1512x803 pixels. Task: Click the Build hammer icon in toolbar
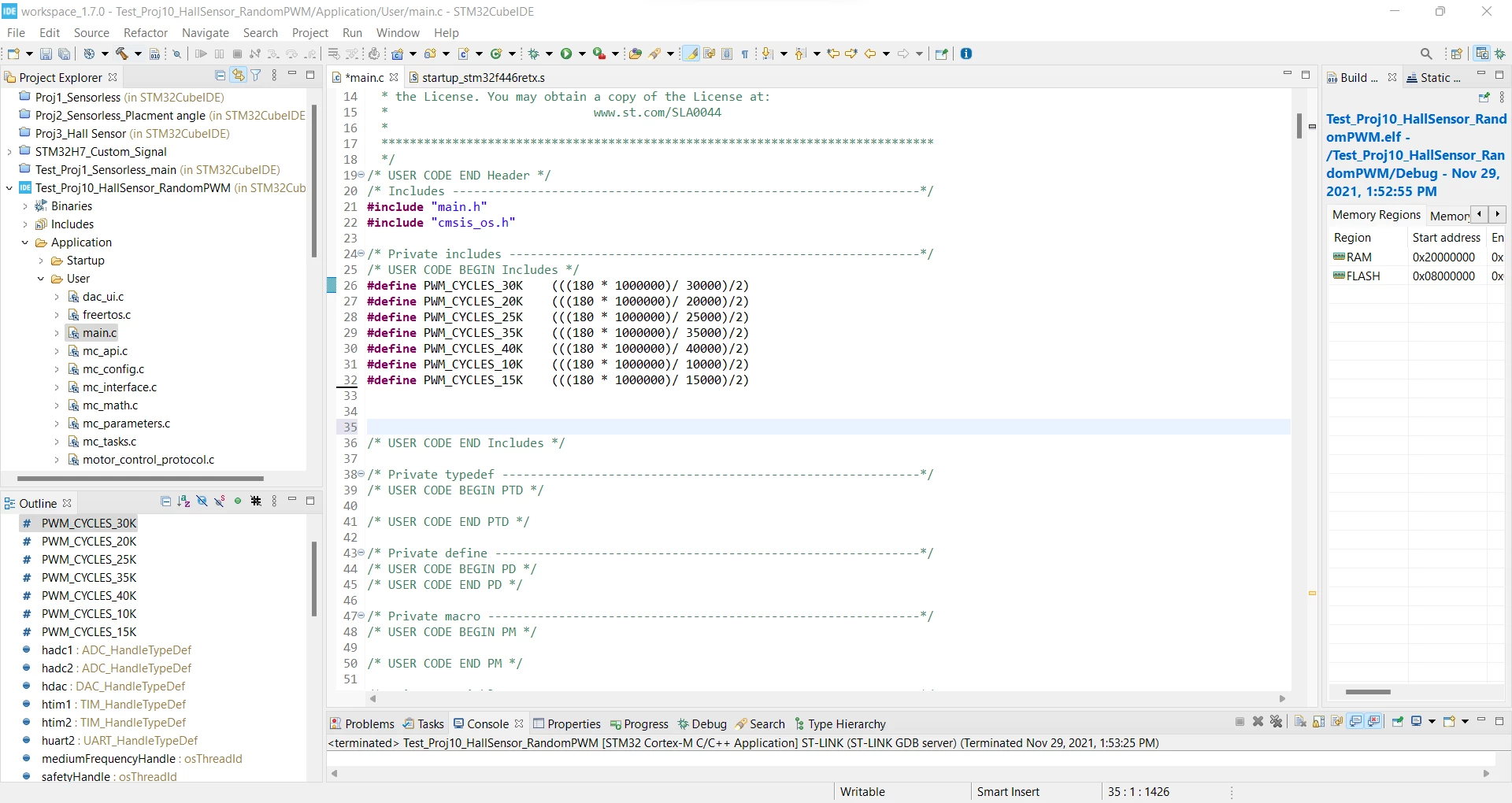tap(121, 54)
